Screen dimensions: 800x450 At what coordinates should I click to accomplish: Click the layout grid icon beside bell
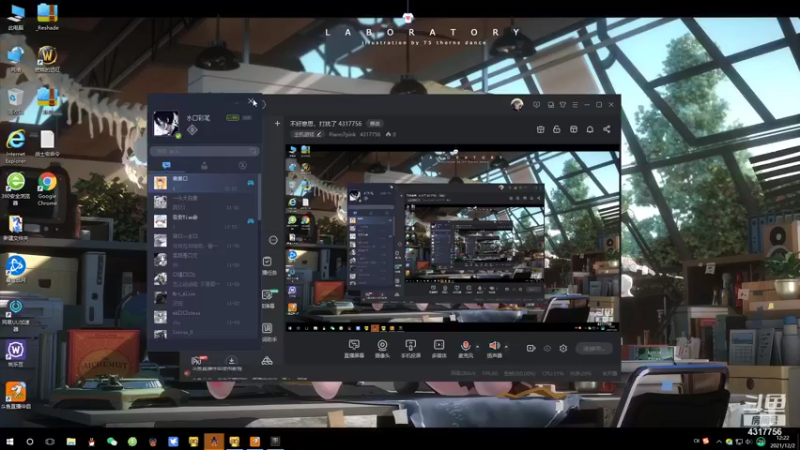[573, 129]
